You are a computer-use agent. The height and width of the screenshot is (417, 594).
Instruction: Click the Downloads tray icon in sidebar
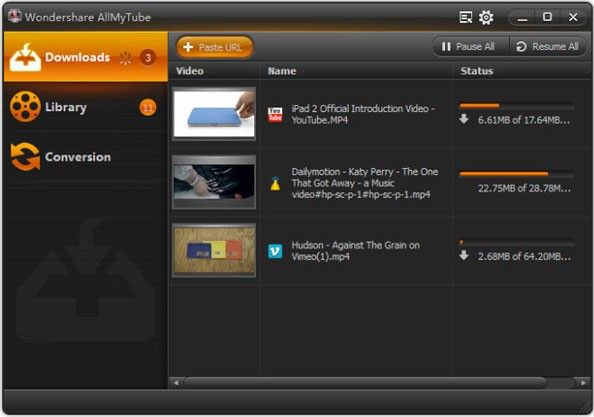[x=25, y=58]
